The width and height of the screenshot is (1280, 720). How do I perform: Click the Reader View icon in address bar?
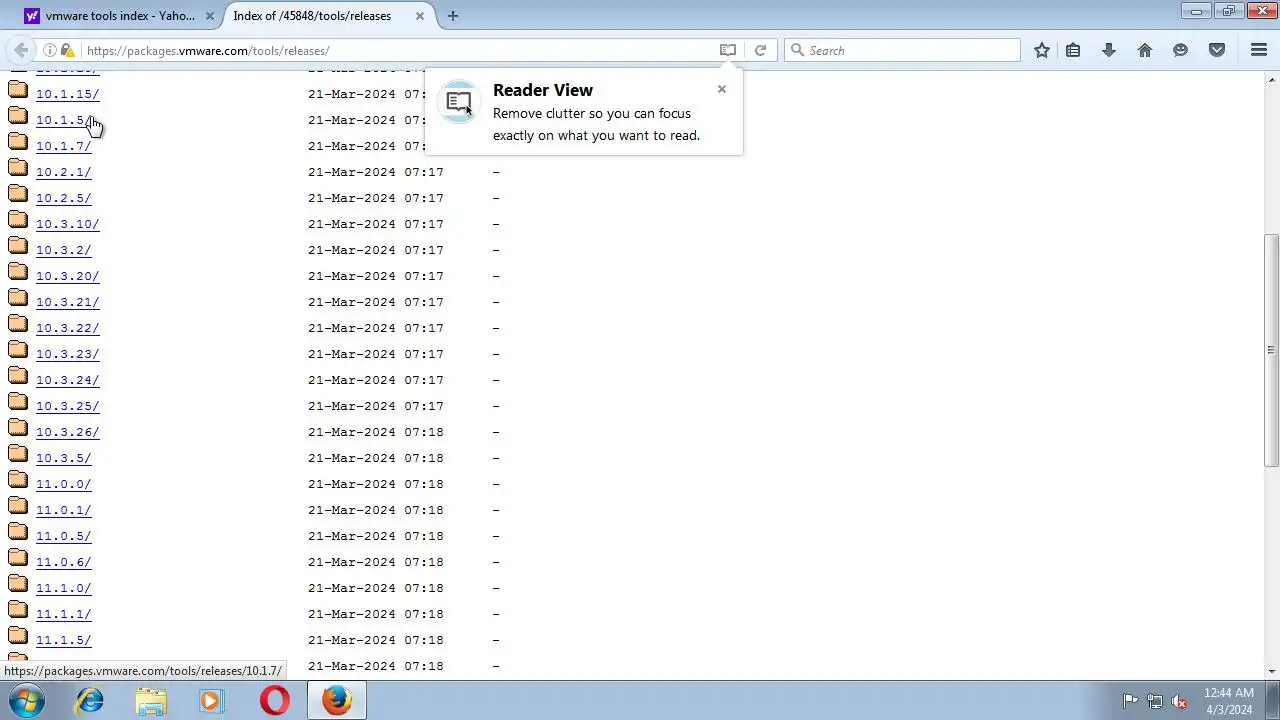[x=728, y=50]
